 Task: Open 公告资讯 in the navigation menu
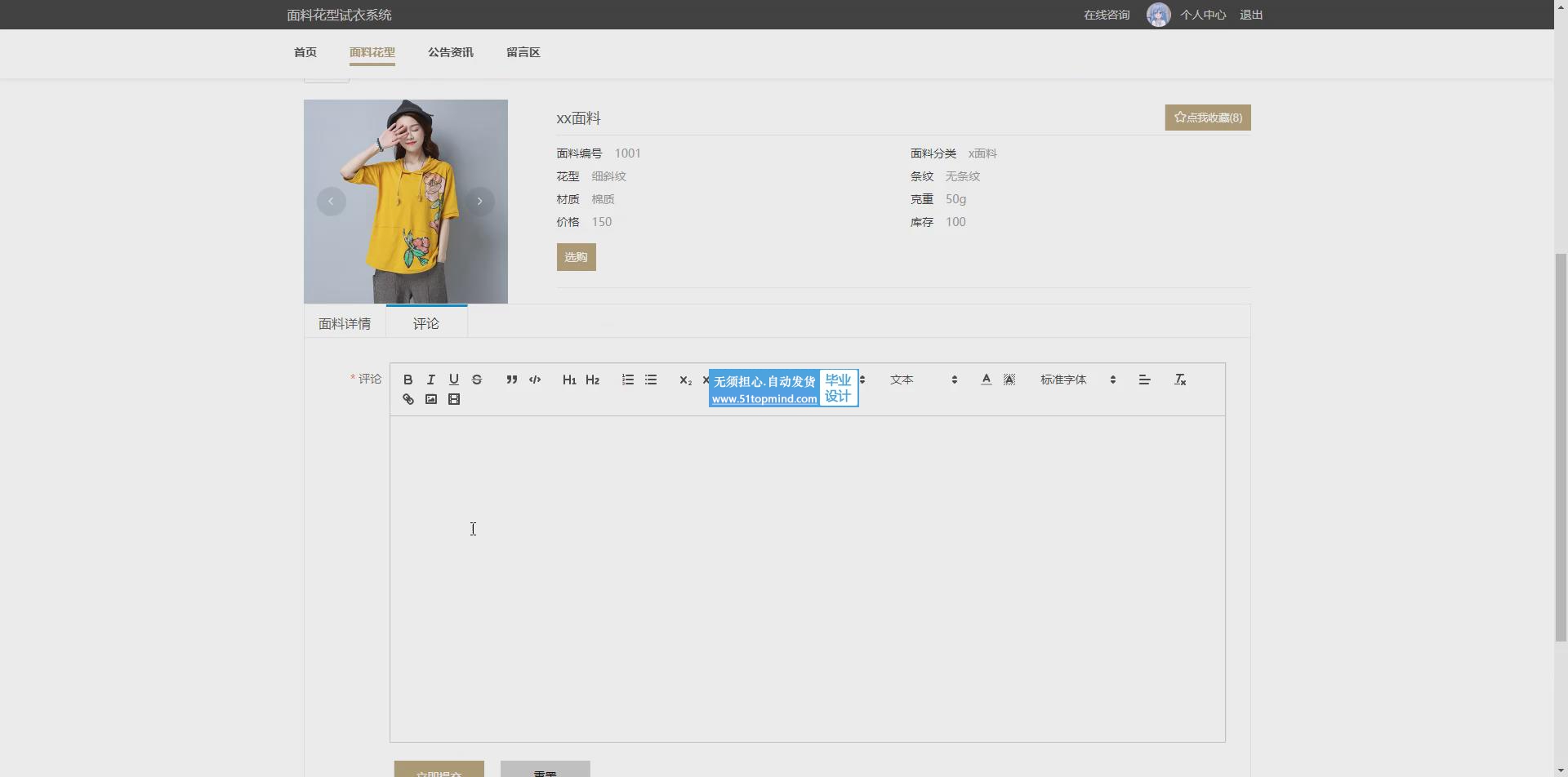450,52
